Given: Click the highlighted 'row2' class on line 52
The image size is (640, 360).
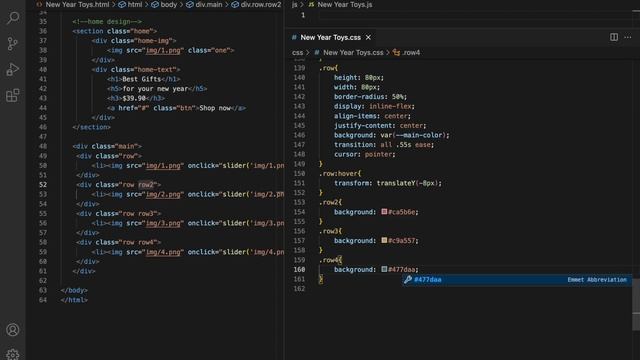Looking at the screenshot, I should (x=146, y=184).
